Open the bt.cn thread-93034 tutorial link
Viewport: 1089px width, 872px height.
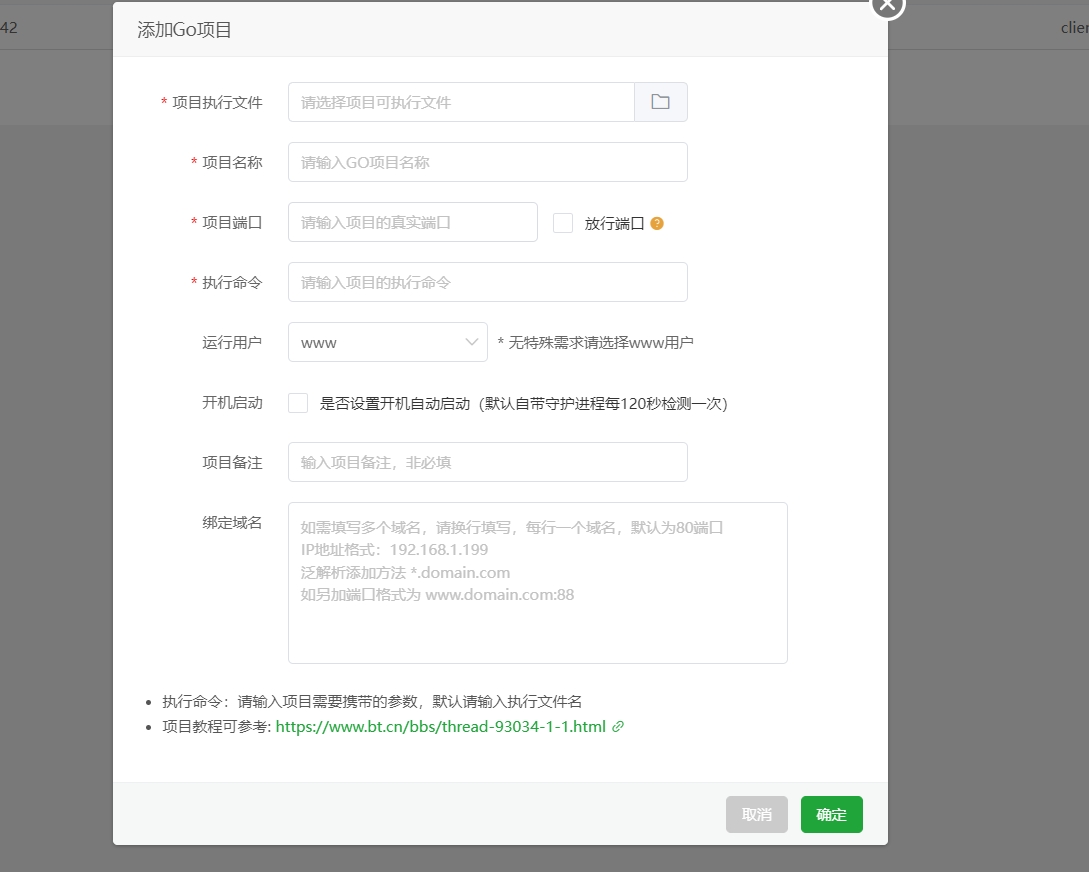point(440,726)
